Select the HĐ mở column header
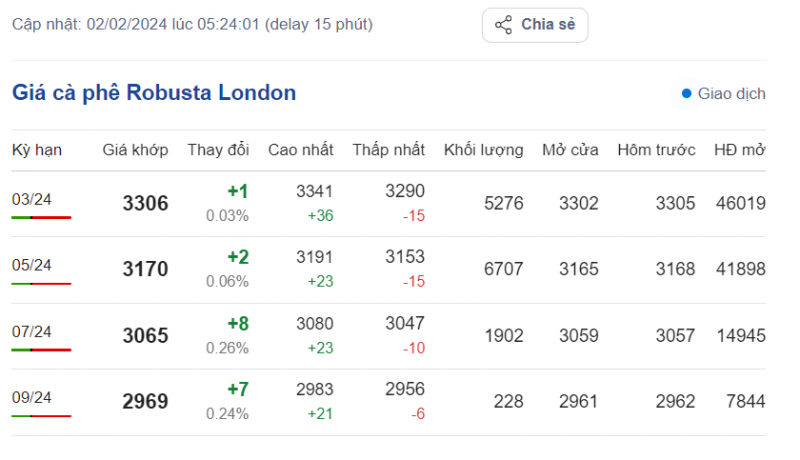 [740, 150]
